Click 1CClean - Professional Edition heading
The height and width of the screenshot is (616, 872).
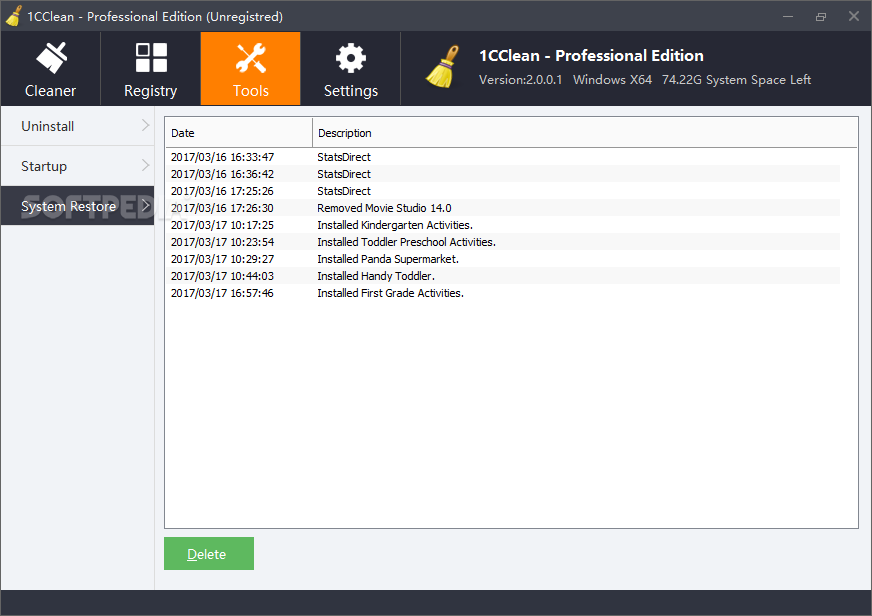point(591,56)
